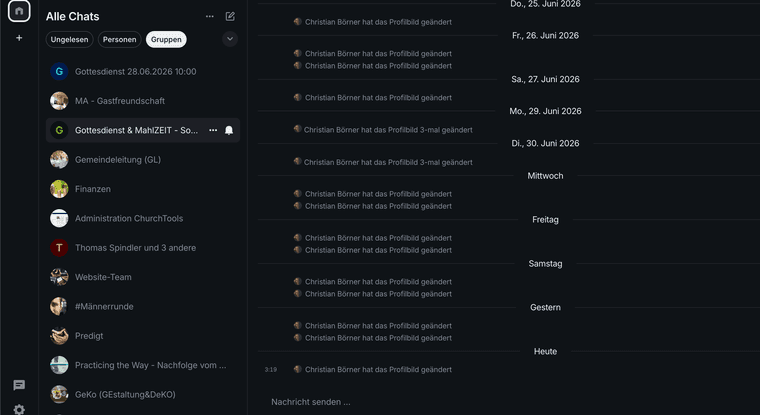Open the home icon in left rail

click(x=19, y=11)
